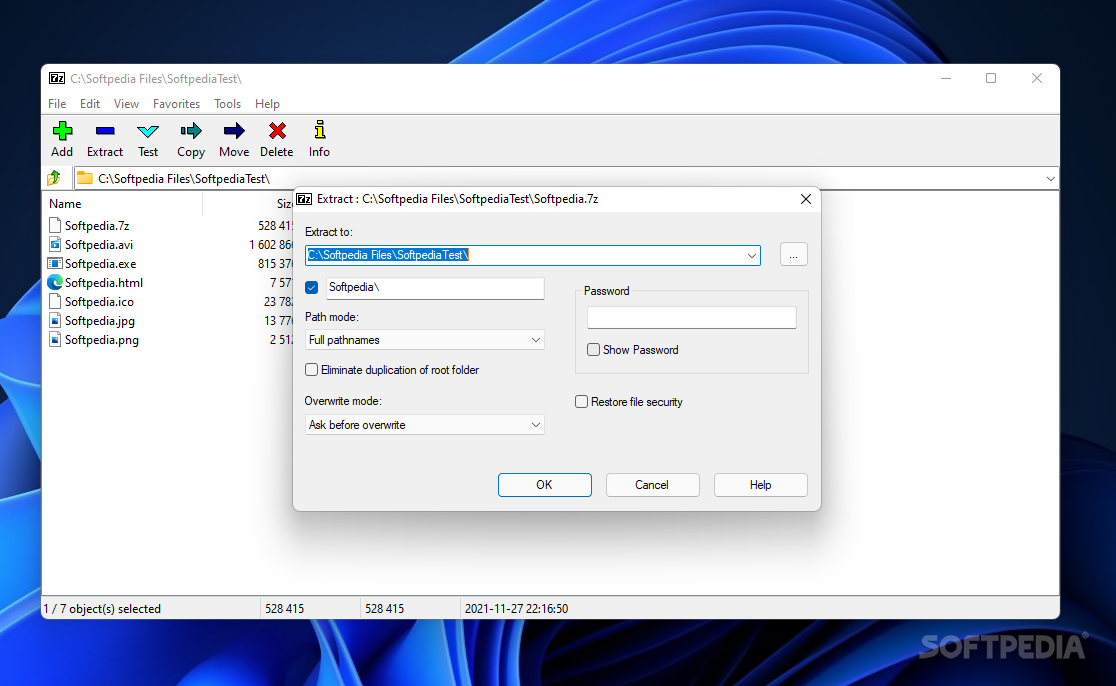Open the Edit menu
Screen dimensions: 1116x686
click(x=90, y=104)
